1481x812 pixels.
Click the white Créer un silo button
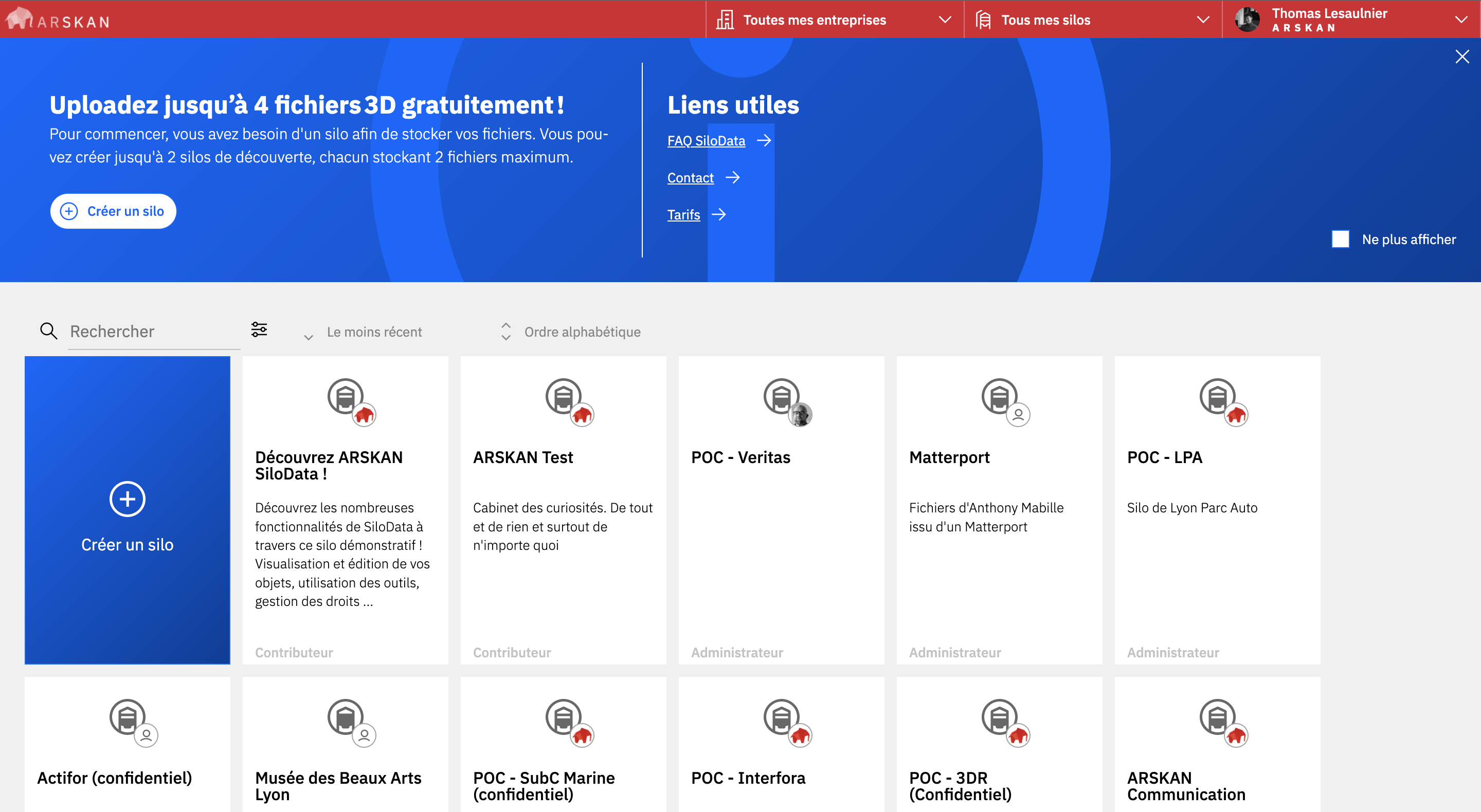(113, 211)
